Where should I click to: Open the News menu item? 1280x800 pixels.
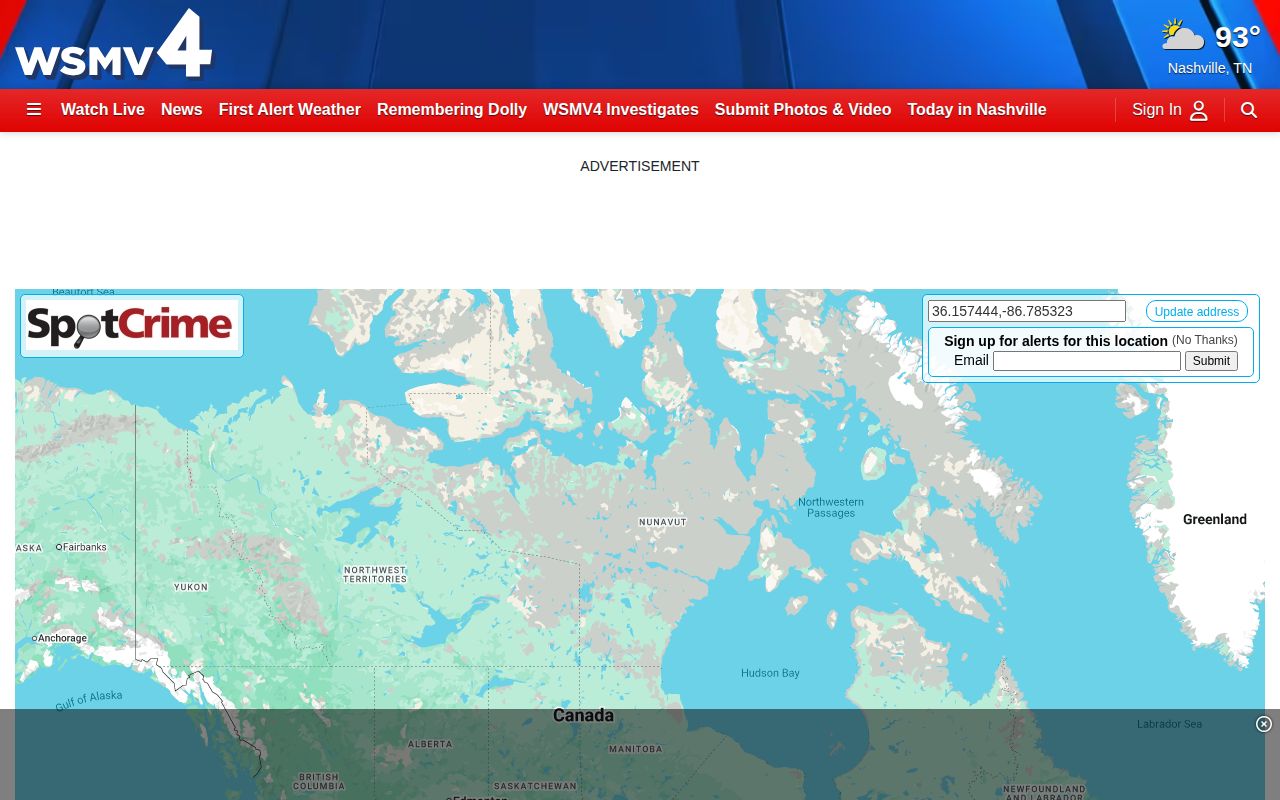[x=182, y=110]
